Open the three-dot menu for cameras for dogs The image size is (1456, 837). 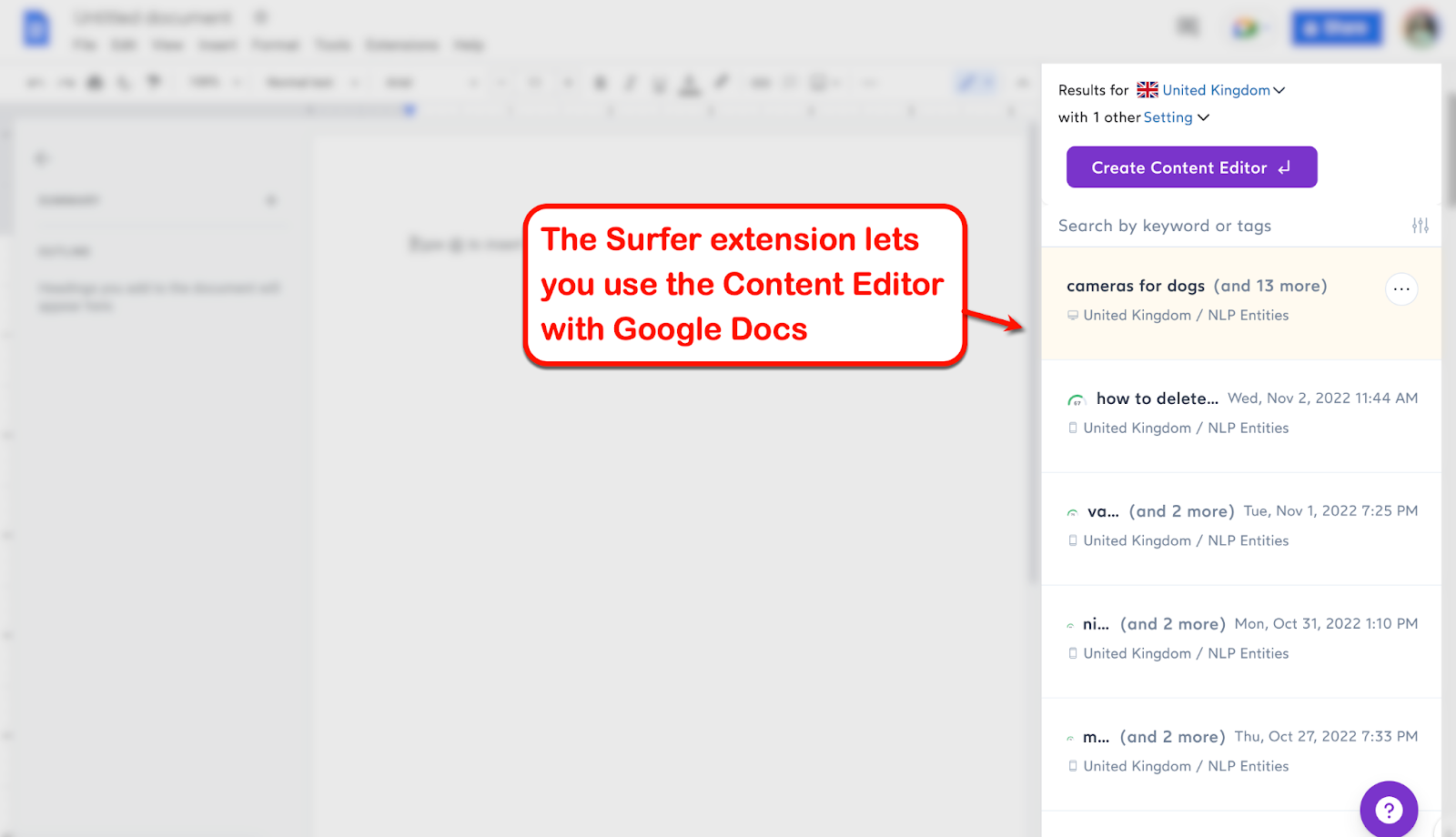pos(1401,289)
